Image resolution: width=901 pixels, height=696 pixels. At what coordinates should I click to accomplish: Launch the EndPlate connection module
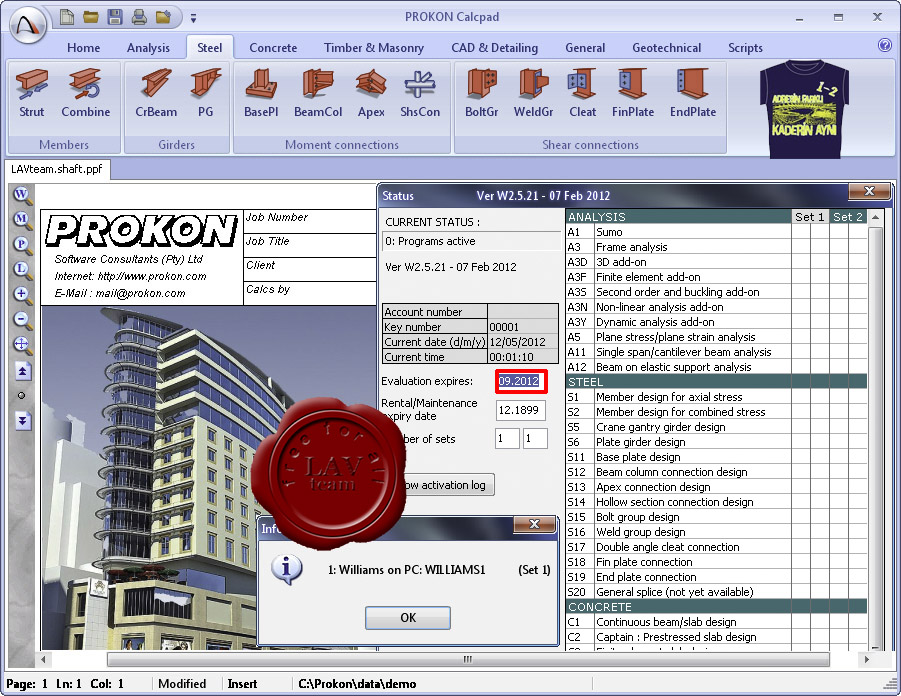tap(692, 93)
